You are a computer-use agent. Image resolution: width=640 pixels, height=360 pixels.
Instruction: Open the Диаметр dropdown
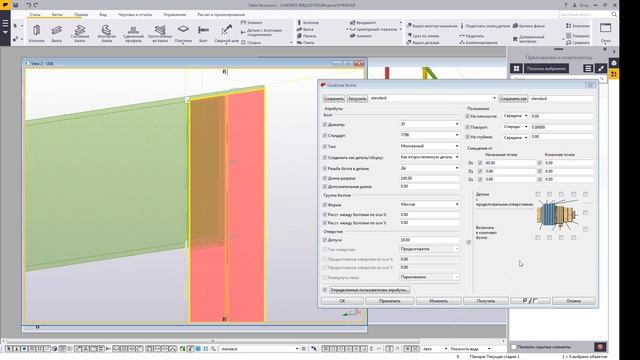coord(429,124)
